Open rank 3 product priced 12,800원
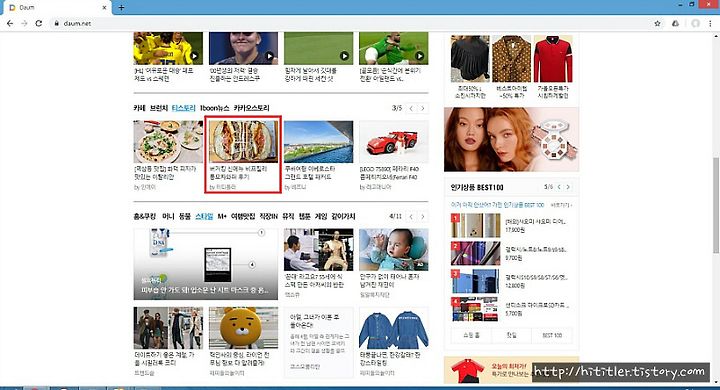Image resolution: width=720 pixels, height=390 pixels. [512, 281]
